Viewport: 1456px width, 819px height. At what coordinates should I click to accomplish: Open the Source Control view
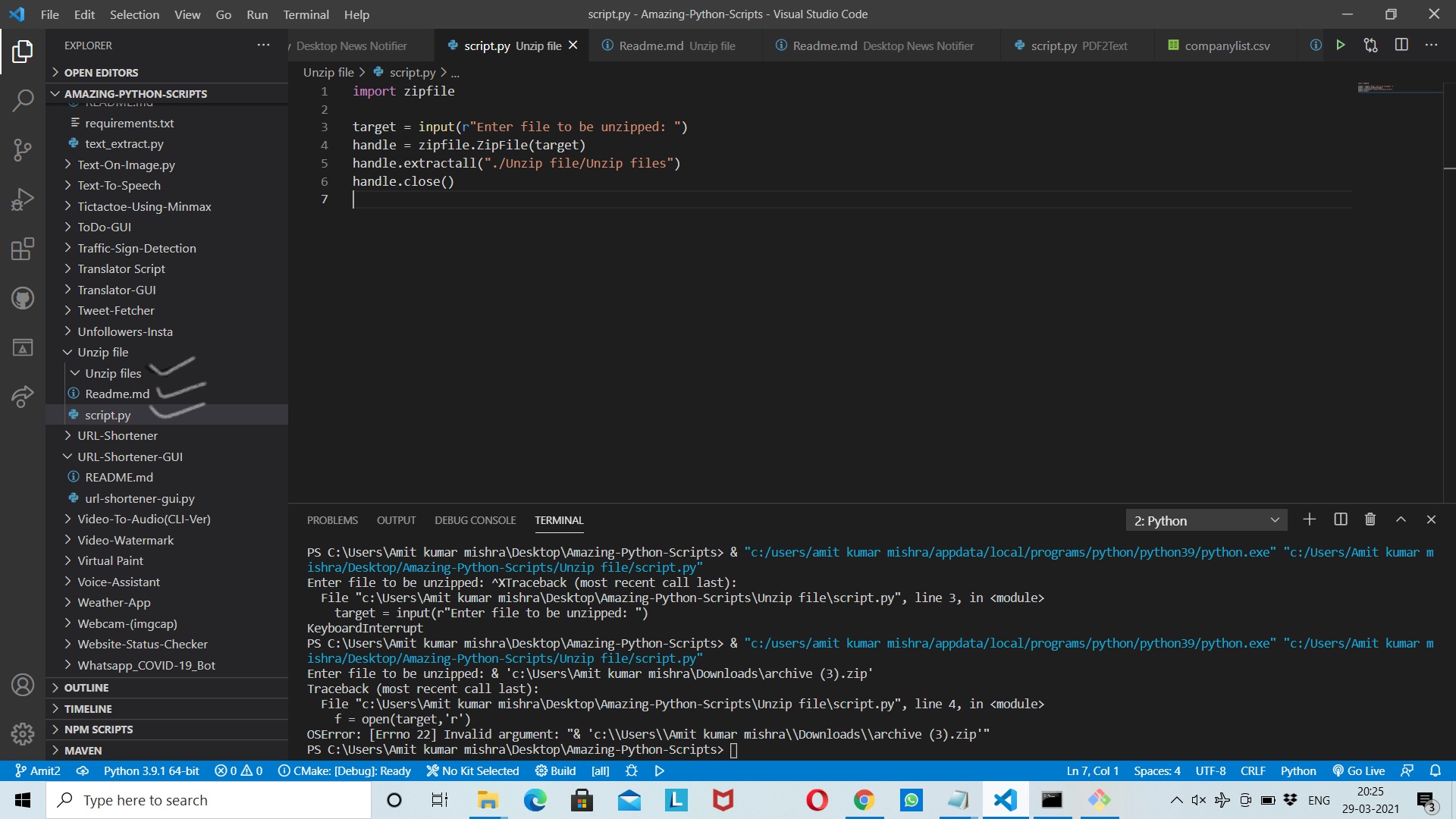coord(23,149)
